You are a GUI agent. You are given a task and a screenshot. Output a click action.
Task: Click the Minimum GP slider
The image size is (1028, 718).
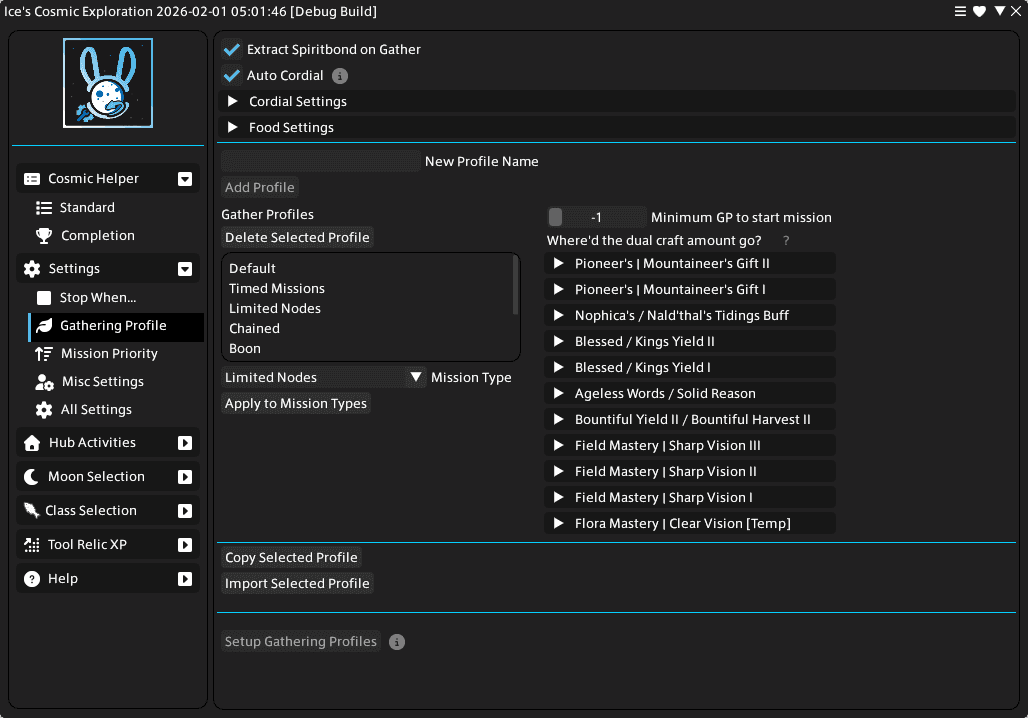[596, 217]
